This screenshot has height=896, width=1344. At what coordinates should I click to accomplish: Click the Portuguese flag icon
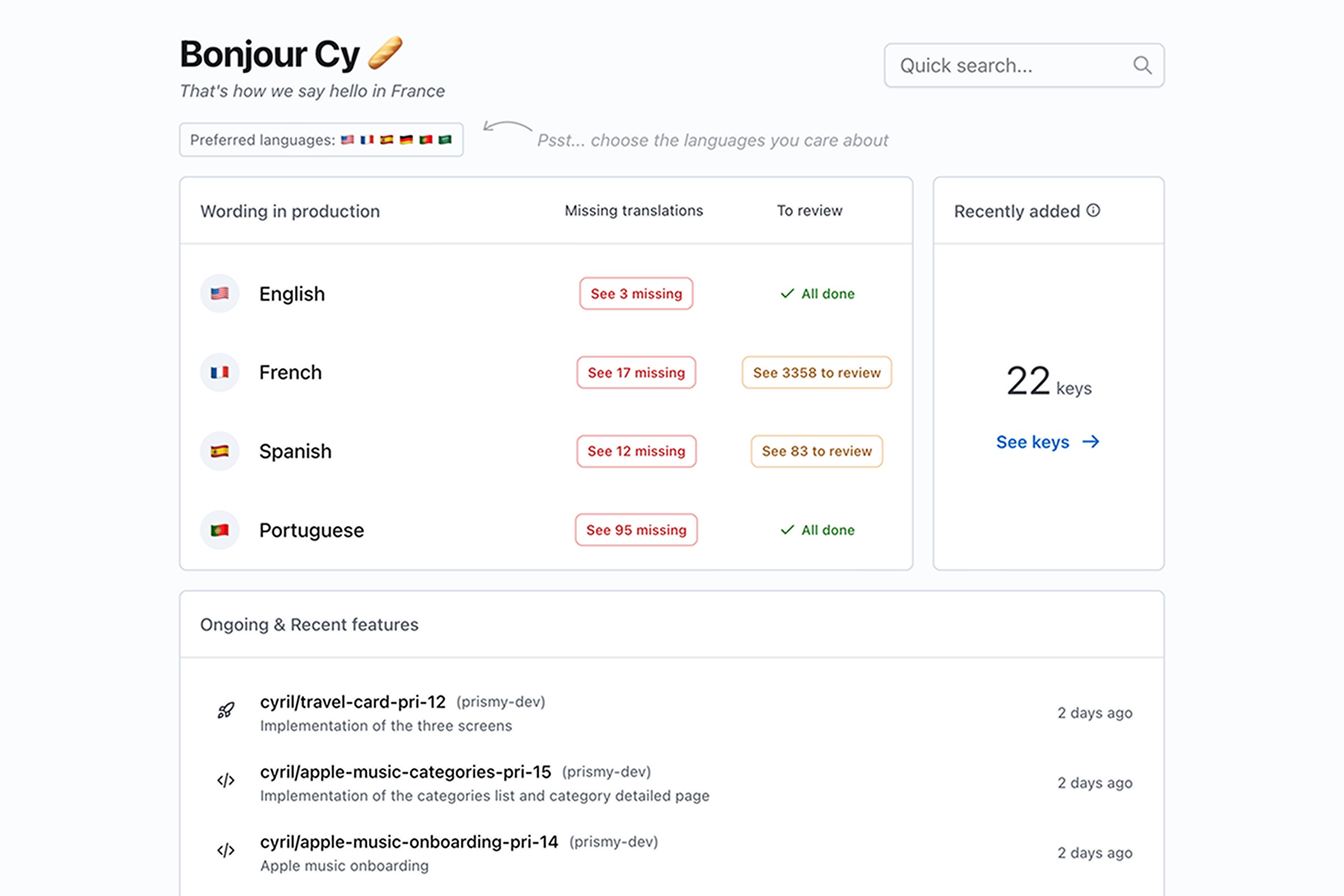coord(220,530)
